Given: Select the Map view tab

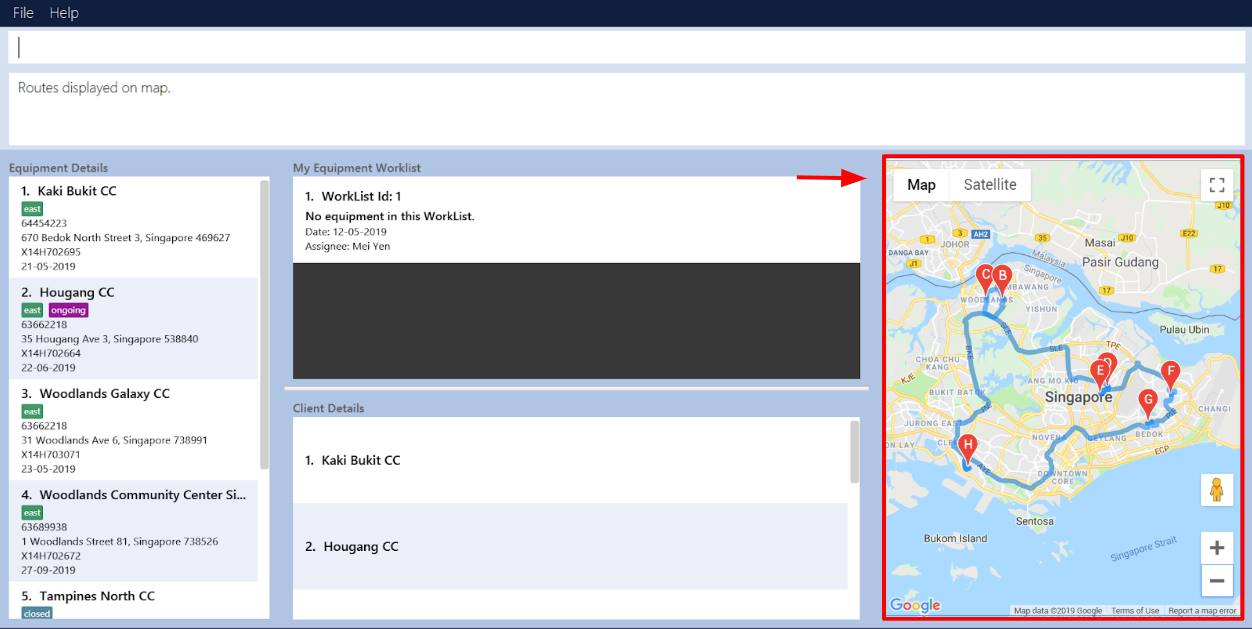Looking at the screenshot, I should click(921, 184).
